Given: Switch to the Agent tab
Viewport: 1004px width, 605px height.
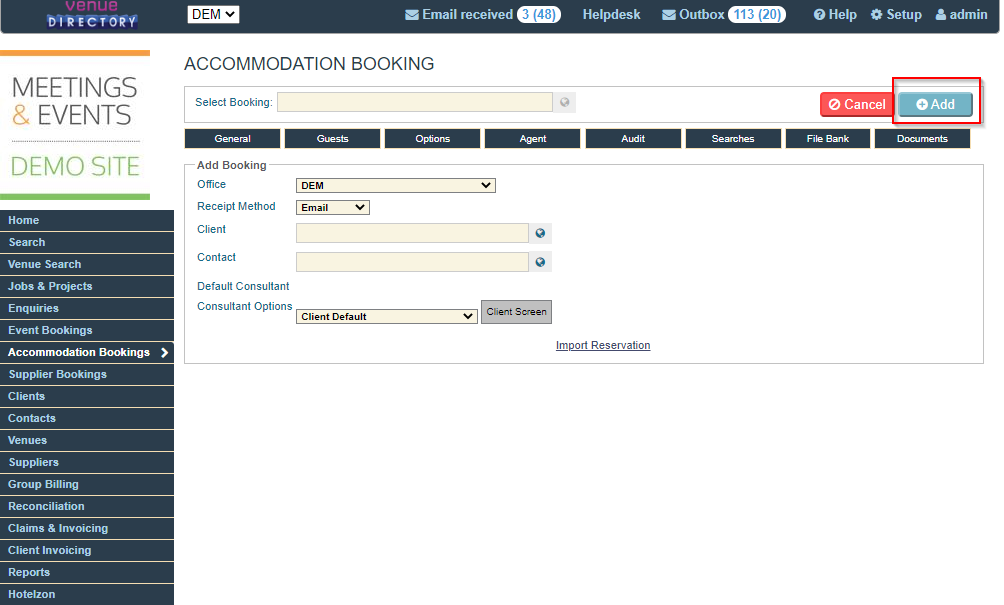Looking at the screenshot, I should tap(533, 138).
